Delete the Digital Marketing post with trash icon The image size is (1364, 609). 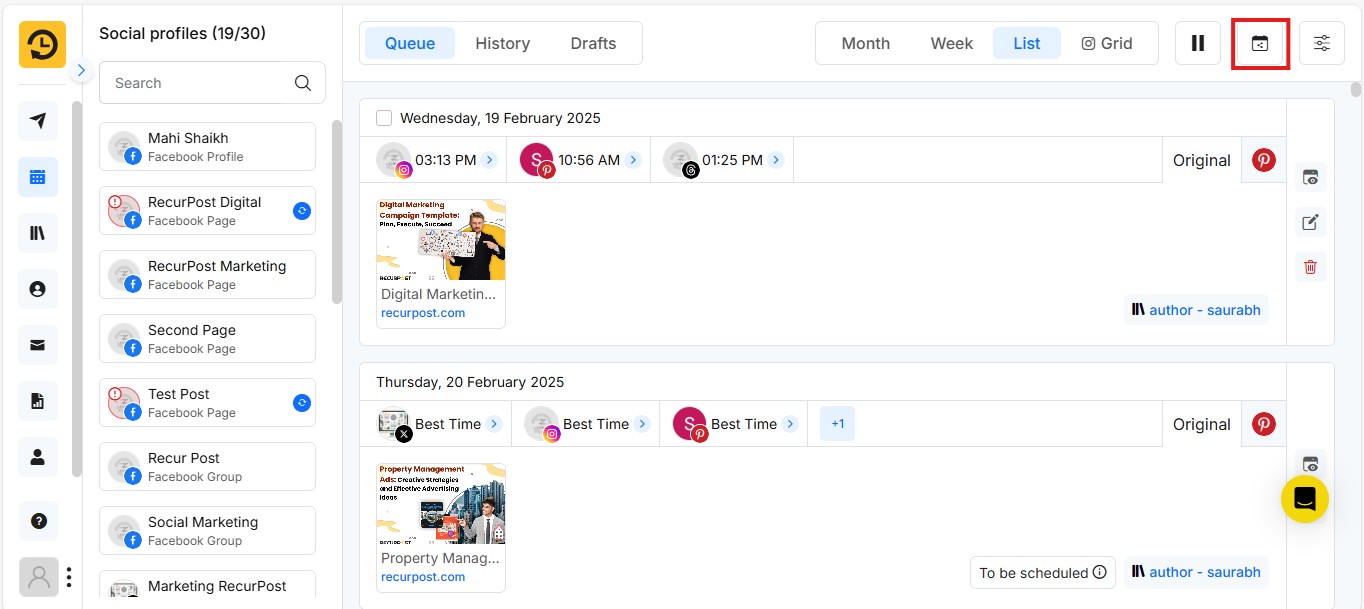(x=1310, y=267)
